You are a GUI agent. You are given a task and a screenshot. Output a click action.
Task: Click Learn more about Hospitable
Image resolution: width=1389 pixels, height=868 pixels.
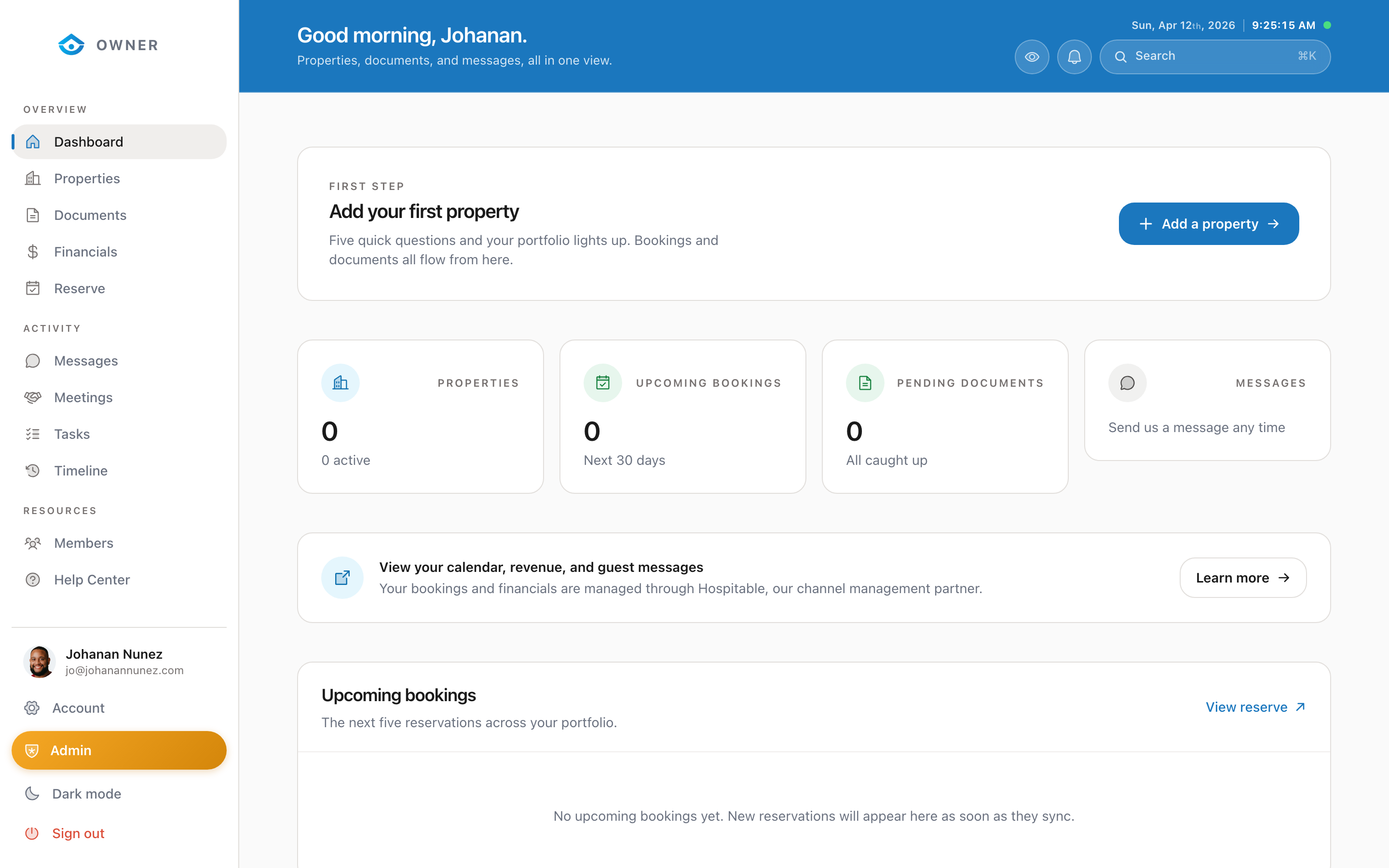tap(1243, 578)
